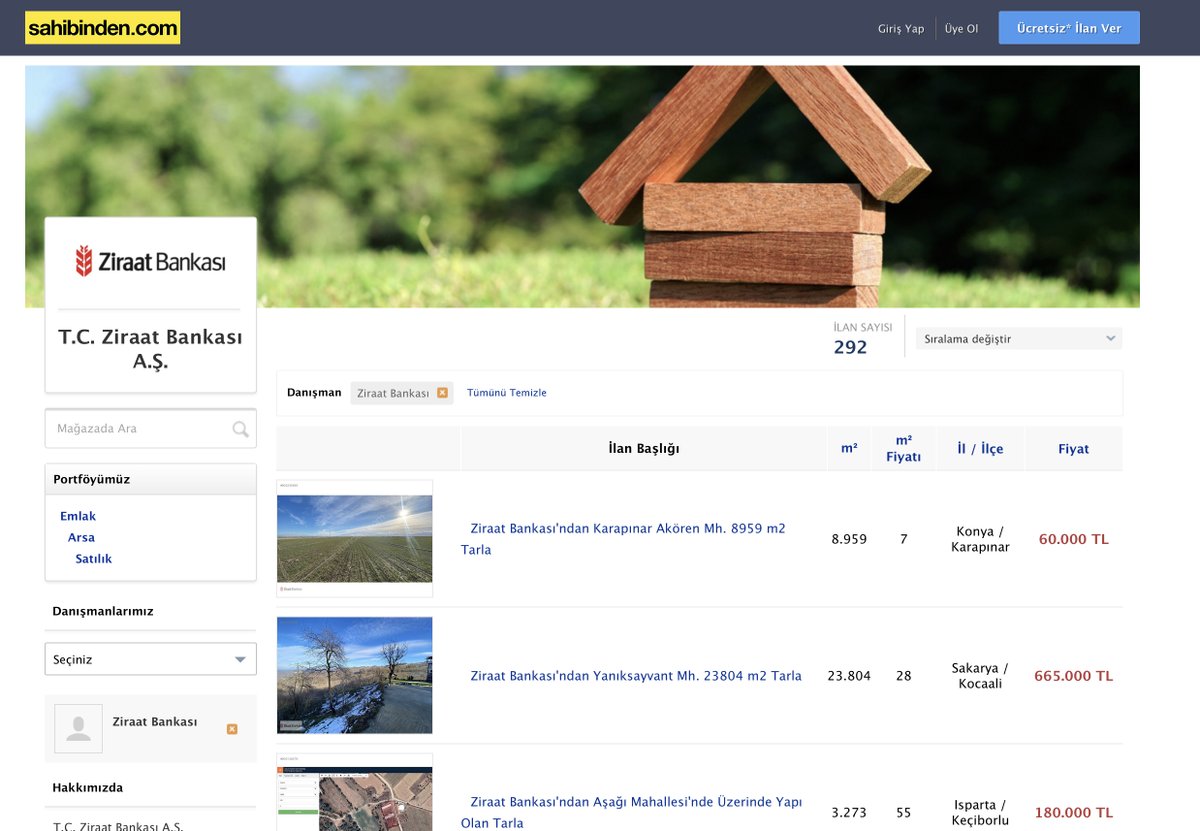Screen dimensions: 1200x831
Task: Sort by the İl / İlçe column header
Action: pyautogui.click(x=980, y=448)
